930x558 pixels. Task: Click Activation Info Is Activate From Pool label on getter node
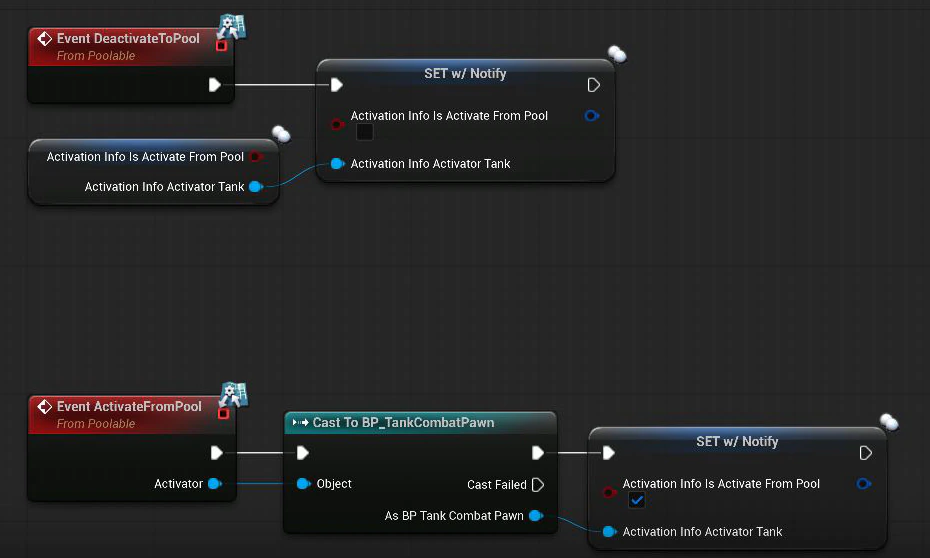[x=145, y=157]
